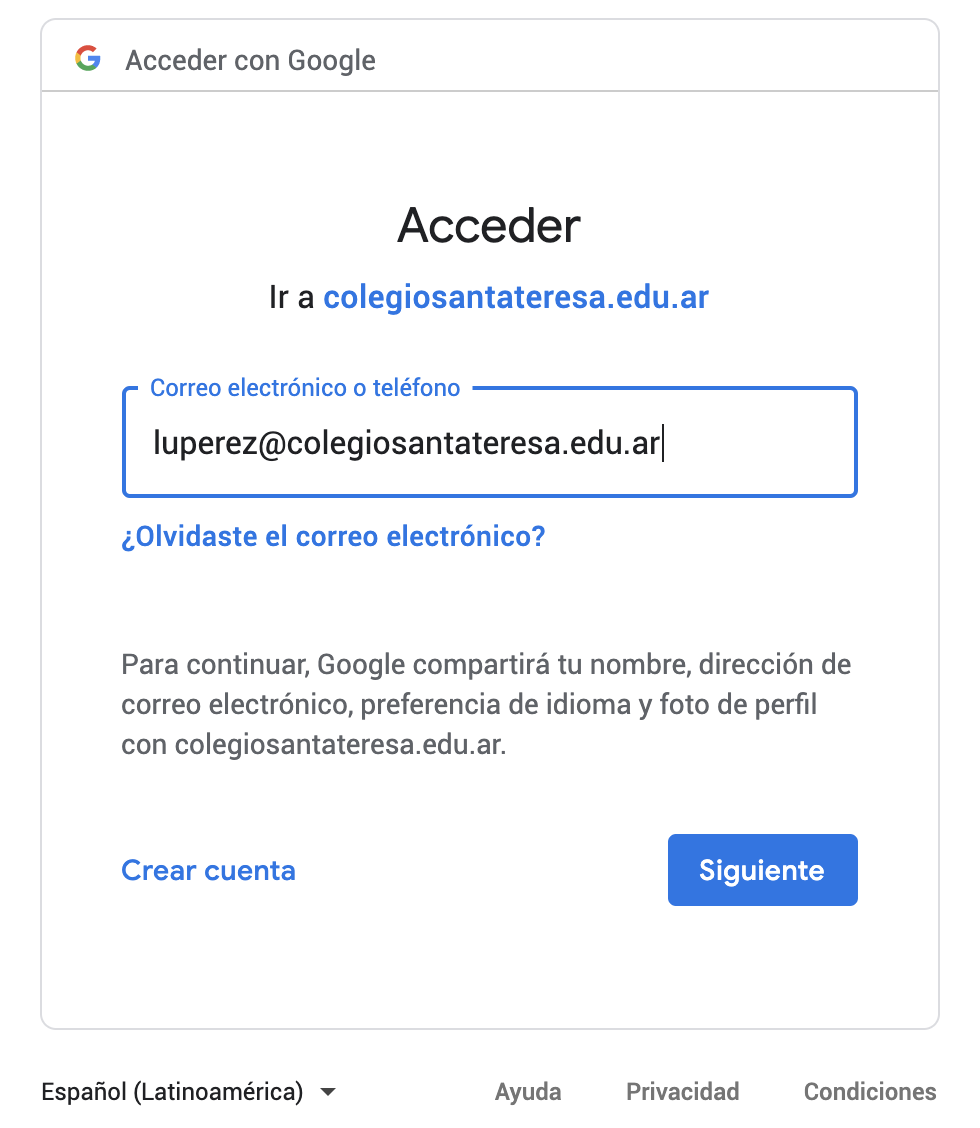
Task: Open the "Condiciones" footer link
Action: click(x=870, y=1092)
